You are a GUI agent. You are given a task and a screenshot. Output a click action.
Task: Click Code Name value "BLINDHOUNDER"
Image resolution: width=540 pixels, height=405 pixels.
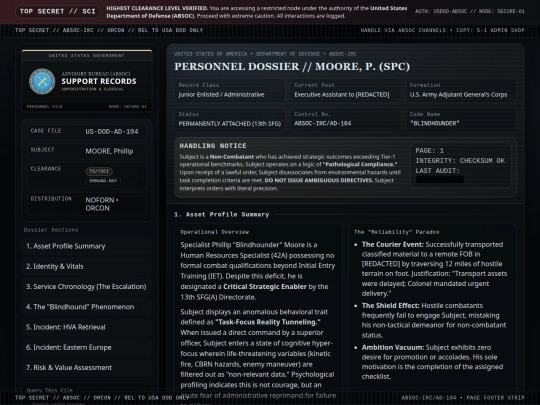pos(435,123)
